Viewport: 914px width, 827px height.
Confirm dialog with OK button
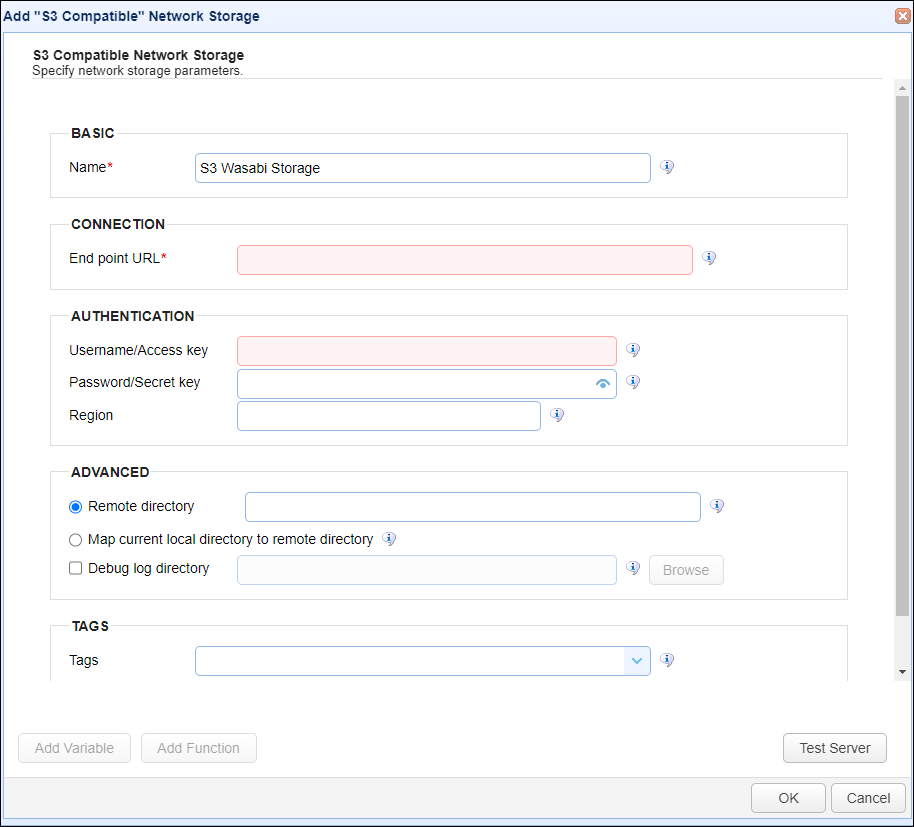click(788, 798)
